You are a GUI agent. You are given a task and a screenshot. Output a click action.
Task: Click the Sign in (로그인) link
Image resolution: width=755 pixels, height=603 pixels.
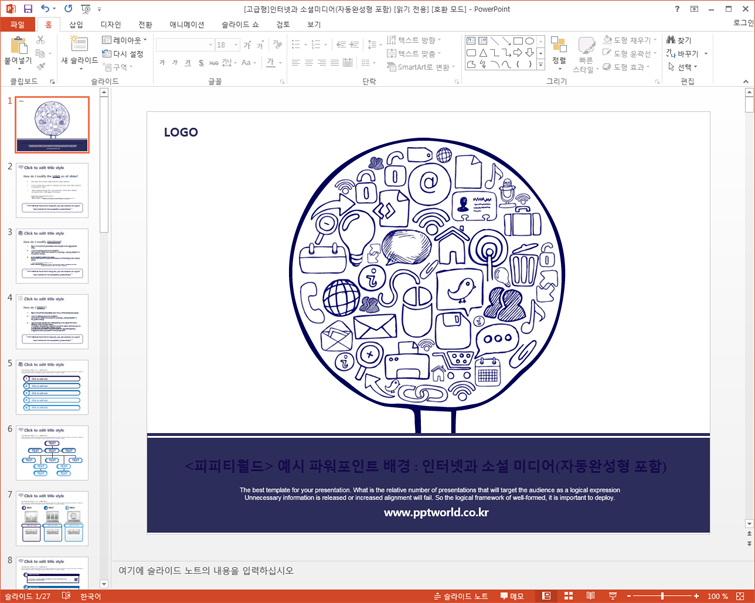(743, 23)
